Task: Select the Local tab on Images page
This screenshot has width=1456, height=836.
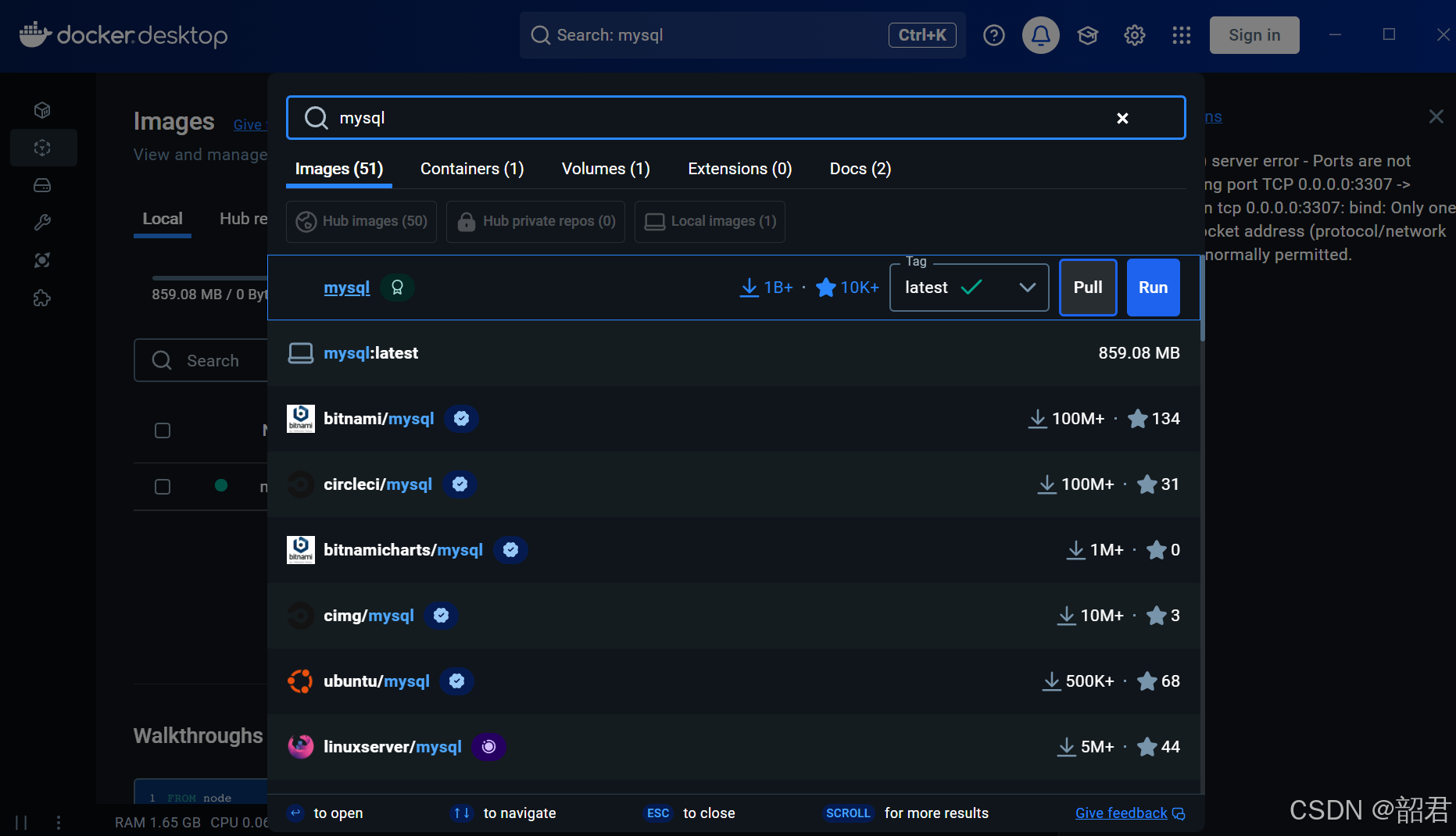Action: pos(163,220)
